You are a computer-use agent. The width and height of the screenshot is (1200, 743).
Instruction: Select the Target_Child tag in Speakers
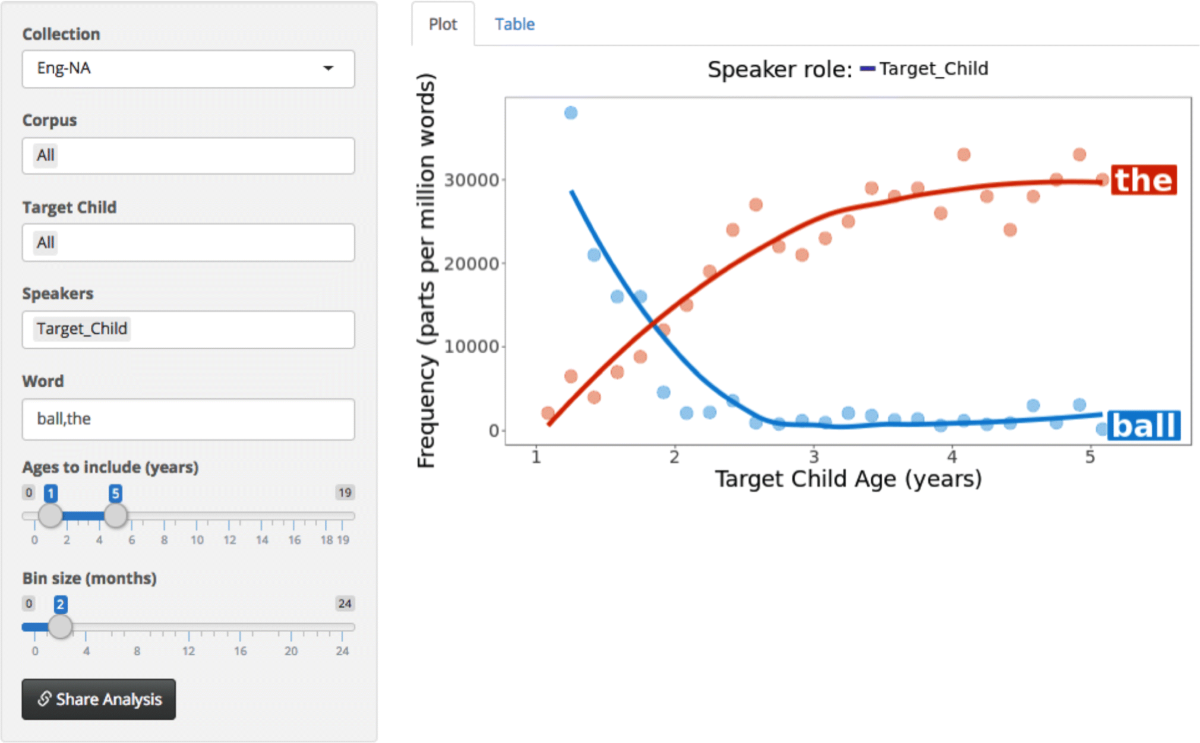point(82,329)
